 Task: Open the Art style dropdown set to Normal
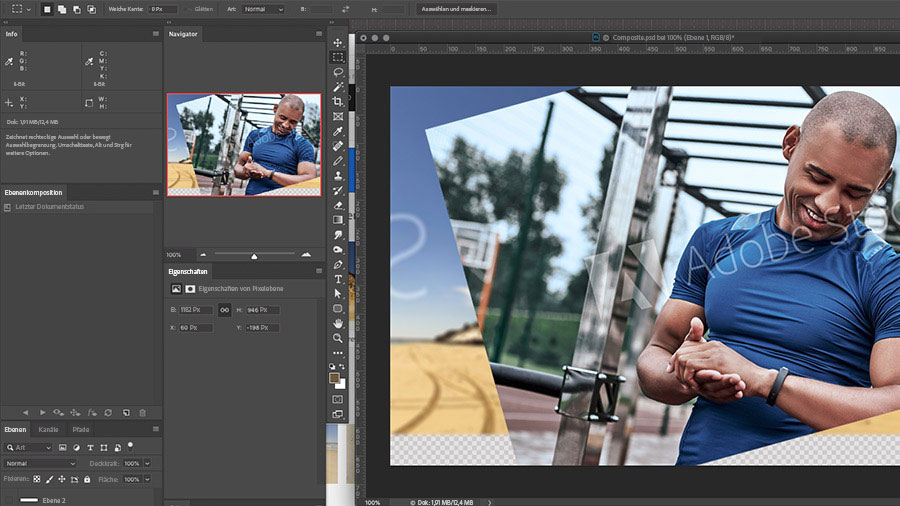(x=263, y=9)
